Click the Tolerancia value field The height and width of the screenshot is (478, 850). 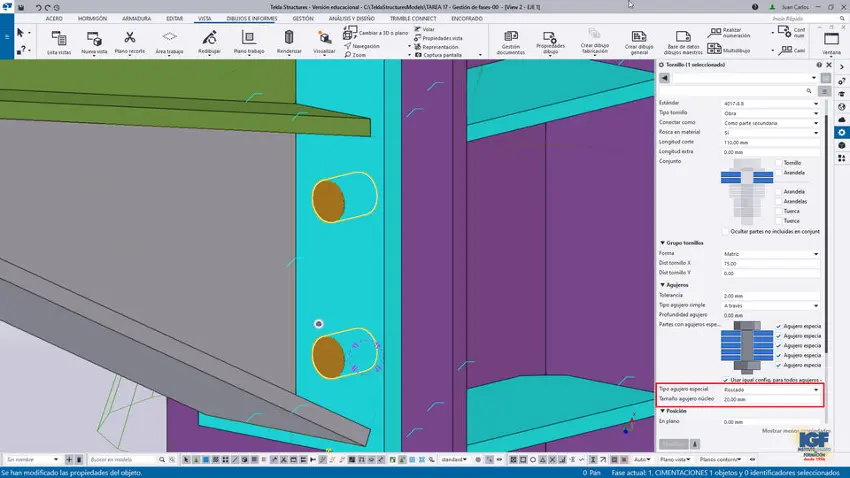point(770,296)
